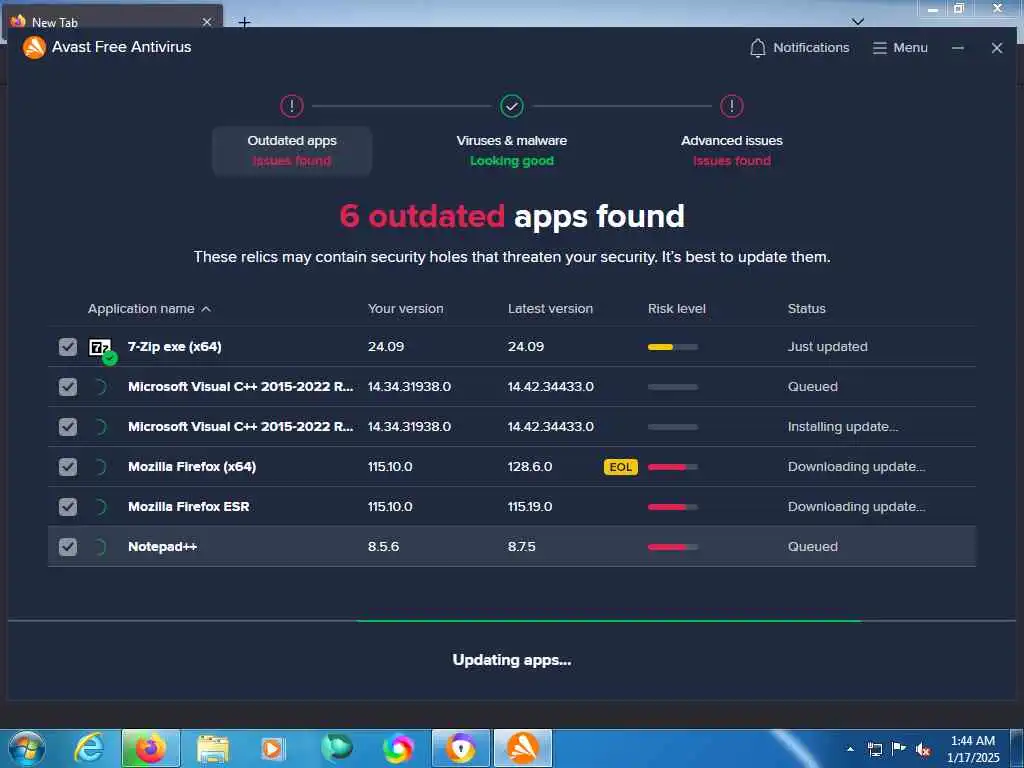Click Notepad++ red risk level bar
1024x768 pixels.
(673, 547)
